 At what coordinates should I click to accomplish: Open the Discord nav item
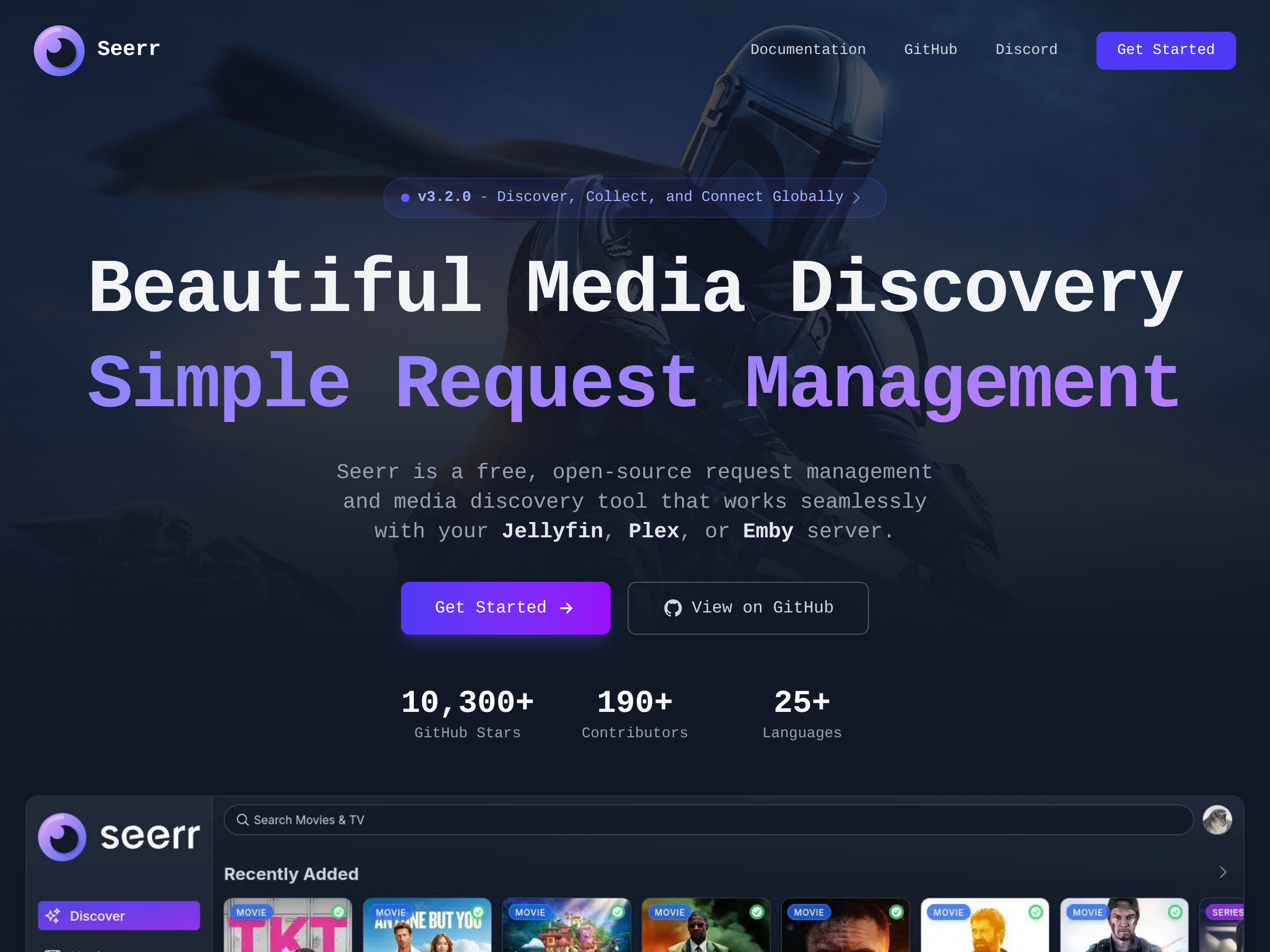tap(1026, 50)
